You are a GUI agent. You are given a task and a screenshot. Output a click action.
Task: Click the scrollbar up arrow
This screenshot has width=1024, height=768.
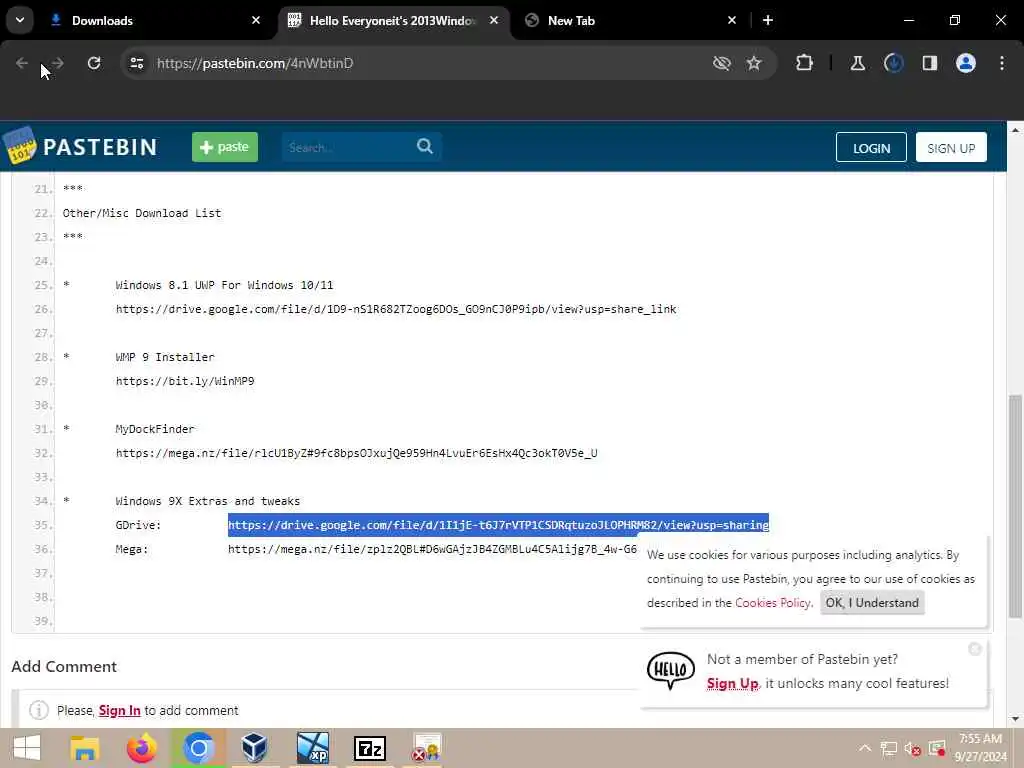[x=1015, y=130]
